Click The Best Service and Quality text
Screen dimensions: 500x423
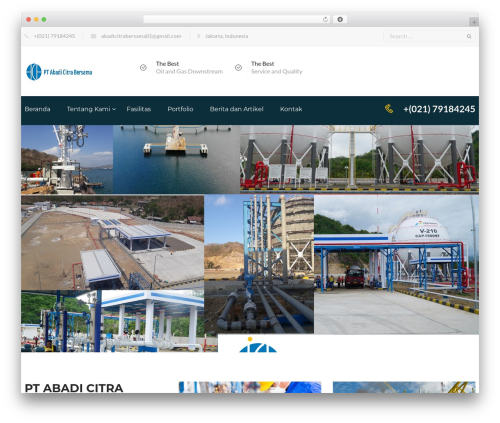point(276,68)
